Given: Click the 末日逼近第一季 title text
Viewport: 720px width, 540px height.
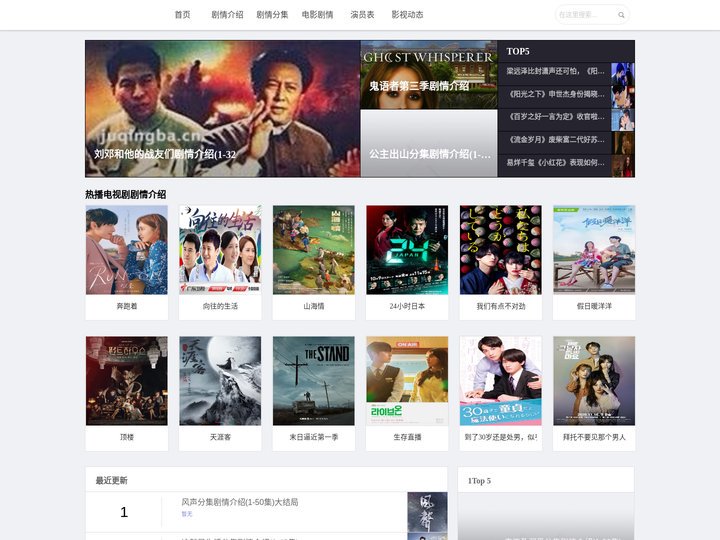Looking at the screenshot, I should pos(314,437).
